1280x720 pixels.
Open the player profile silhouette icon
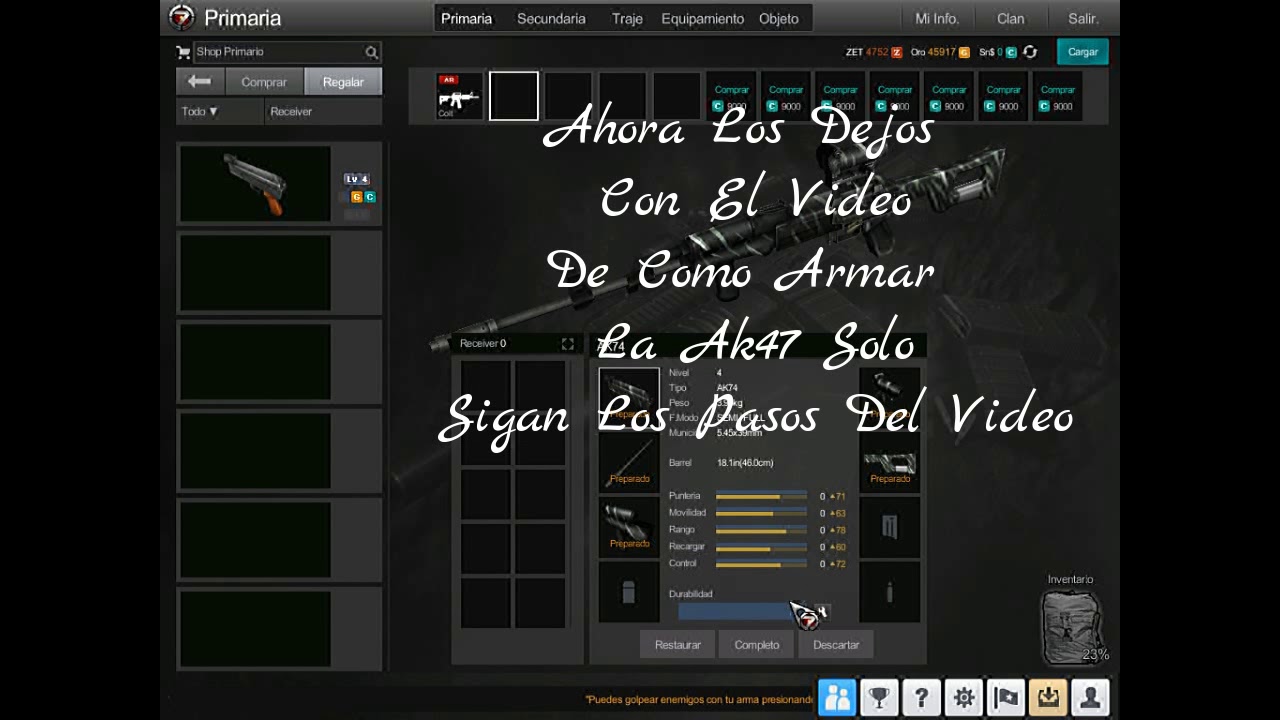(x=1091, y=698)
